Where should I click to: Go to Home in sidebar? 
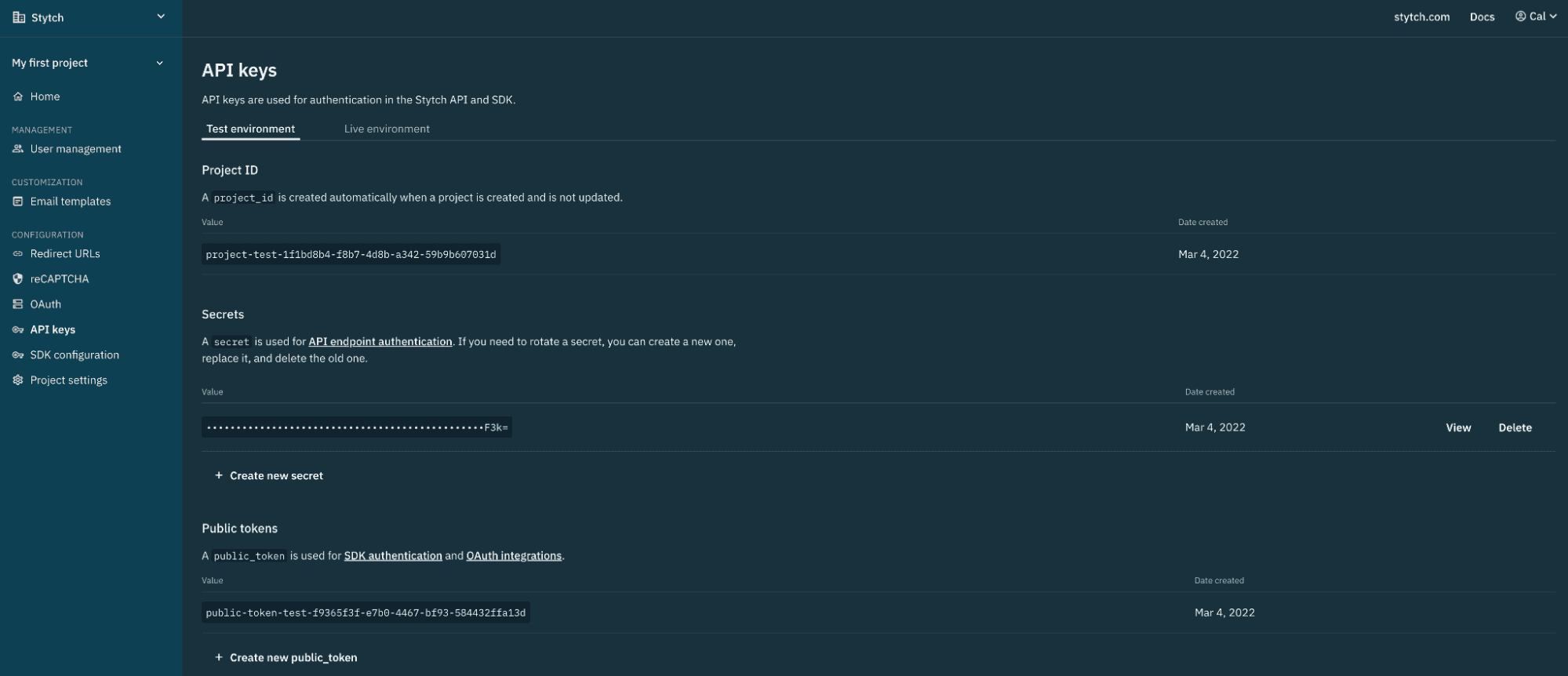tap(45, 96)
